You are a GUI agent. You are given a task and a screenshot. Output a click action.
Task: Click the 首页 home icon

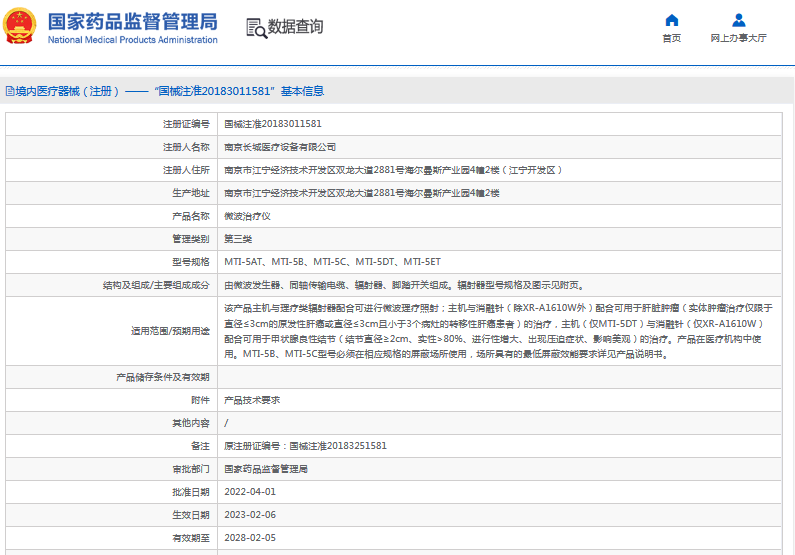672,20
